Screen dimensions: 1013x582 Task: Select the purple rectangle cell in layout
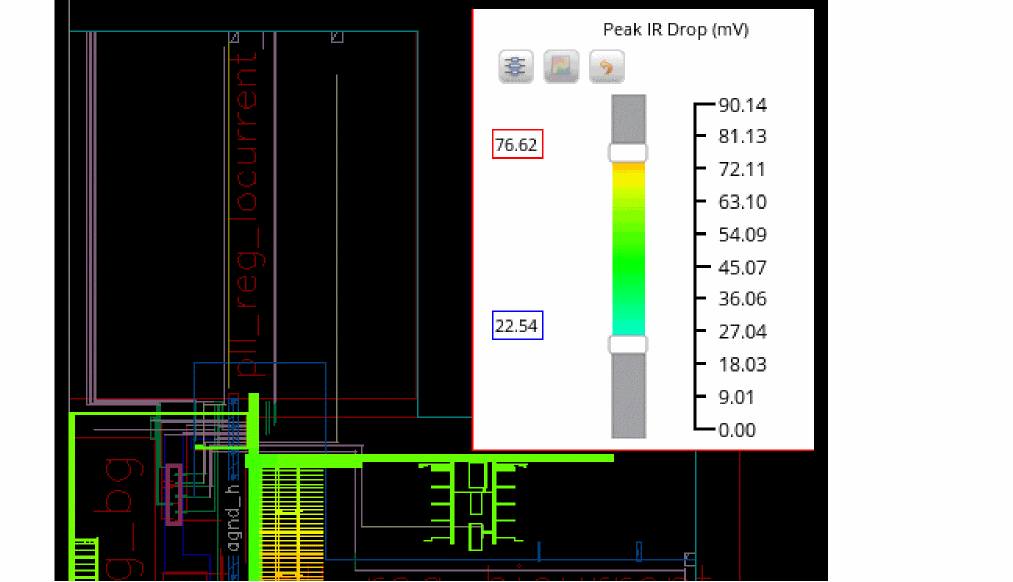173,494
